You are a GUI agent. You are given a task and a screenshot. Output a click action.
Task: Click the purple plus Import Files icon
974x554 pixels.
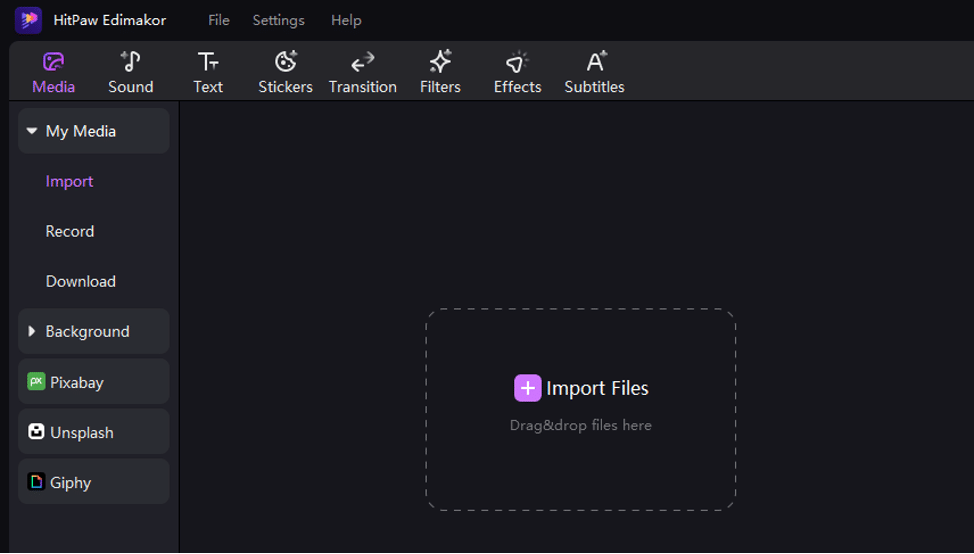[x=528, y=388]
